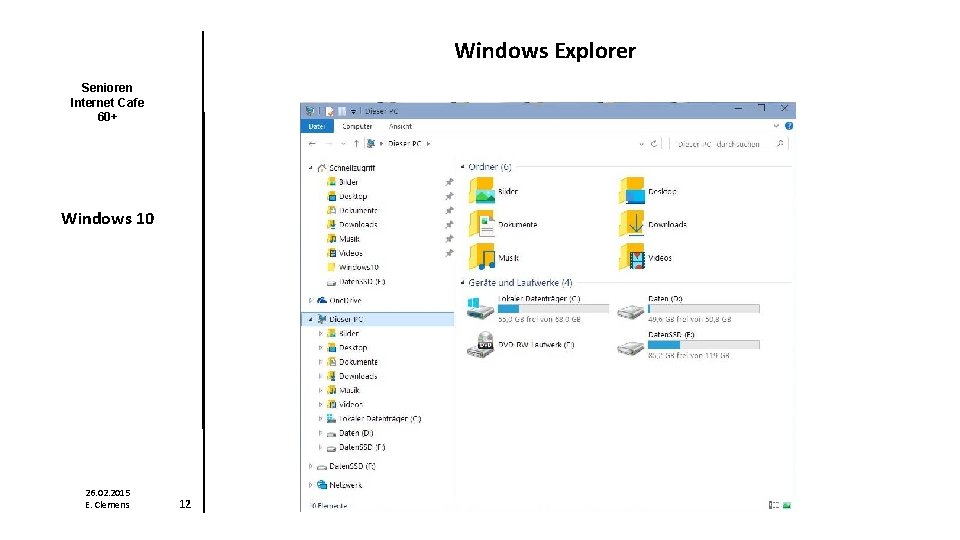
Task: Open the Dokumente folder icon
Action: coord(482,224)
